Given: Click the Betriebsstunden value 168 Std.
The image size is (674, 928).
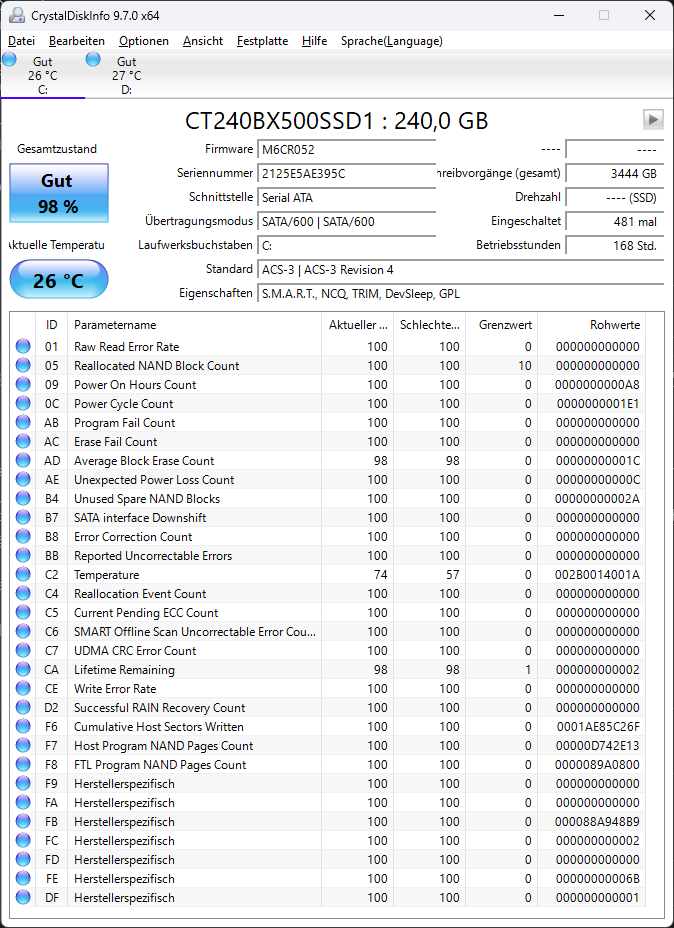Looking at the screenshot, I should point(615,246).
